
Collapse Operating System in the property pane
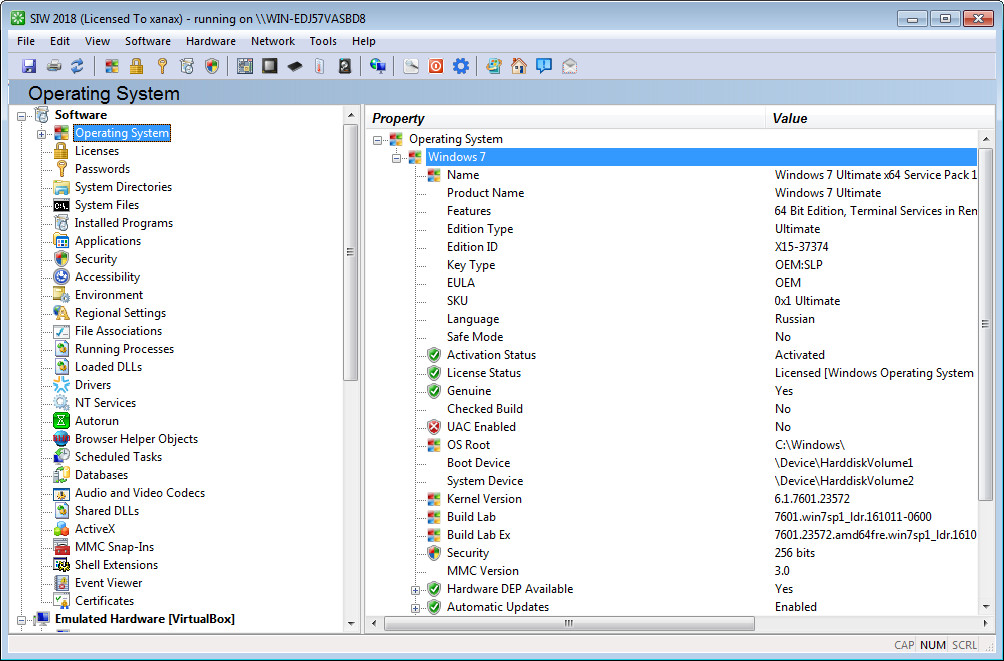coord(377,140)
